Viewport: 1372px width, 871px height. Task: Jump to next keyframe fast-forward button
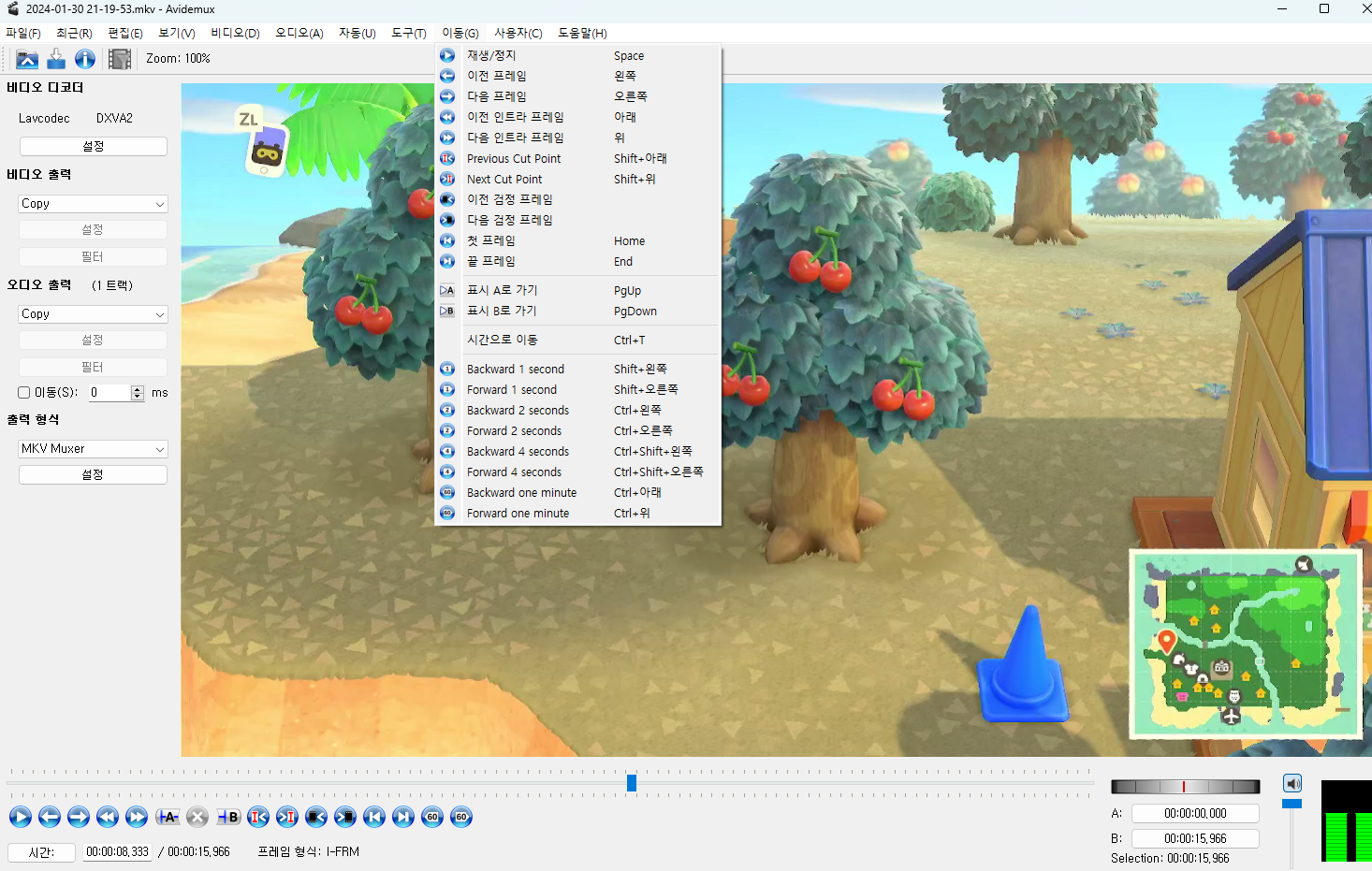[137, 817]
